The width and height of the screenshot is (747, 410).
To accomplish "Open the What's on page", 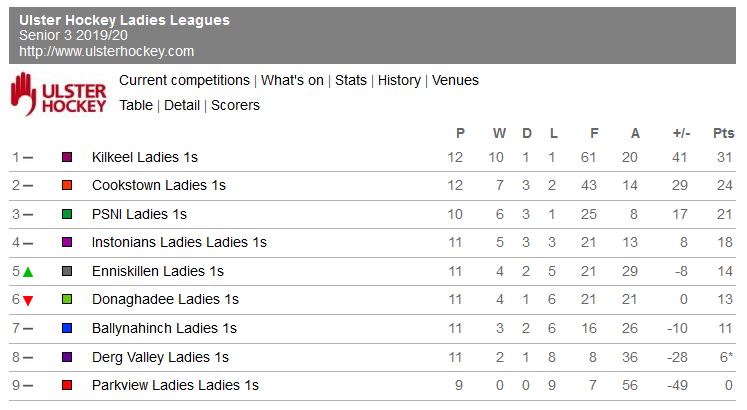I will (292, 80).
